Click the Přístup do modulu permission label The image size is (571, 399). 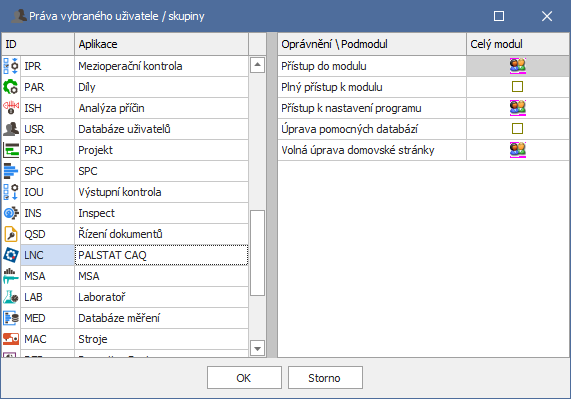coord(324,66)
